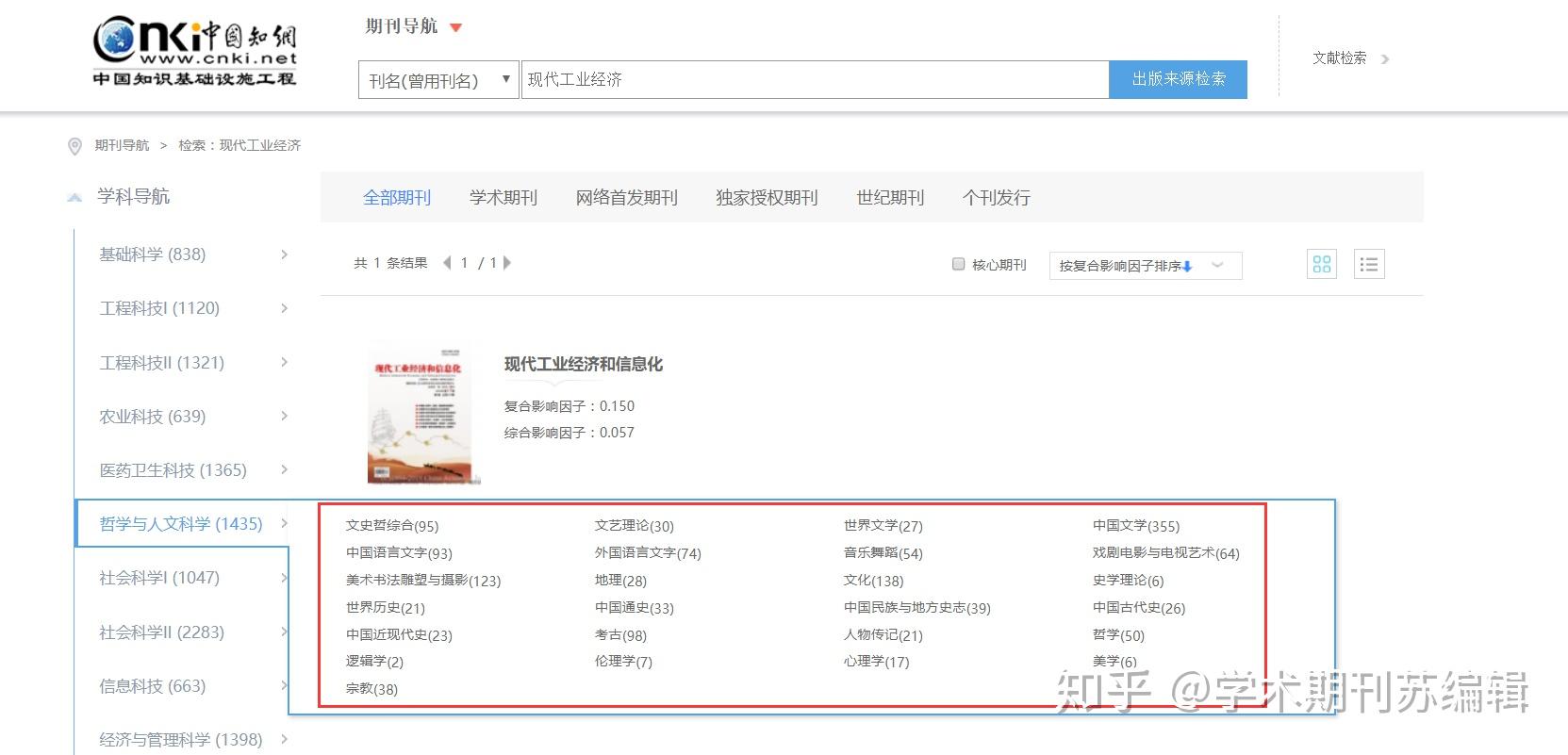Open the 现代工业经济和信息化 journal title
Screen dimensions: 1568x755
click(x=584, y=365)
